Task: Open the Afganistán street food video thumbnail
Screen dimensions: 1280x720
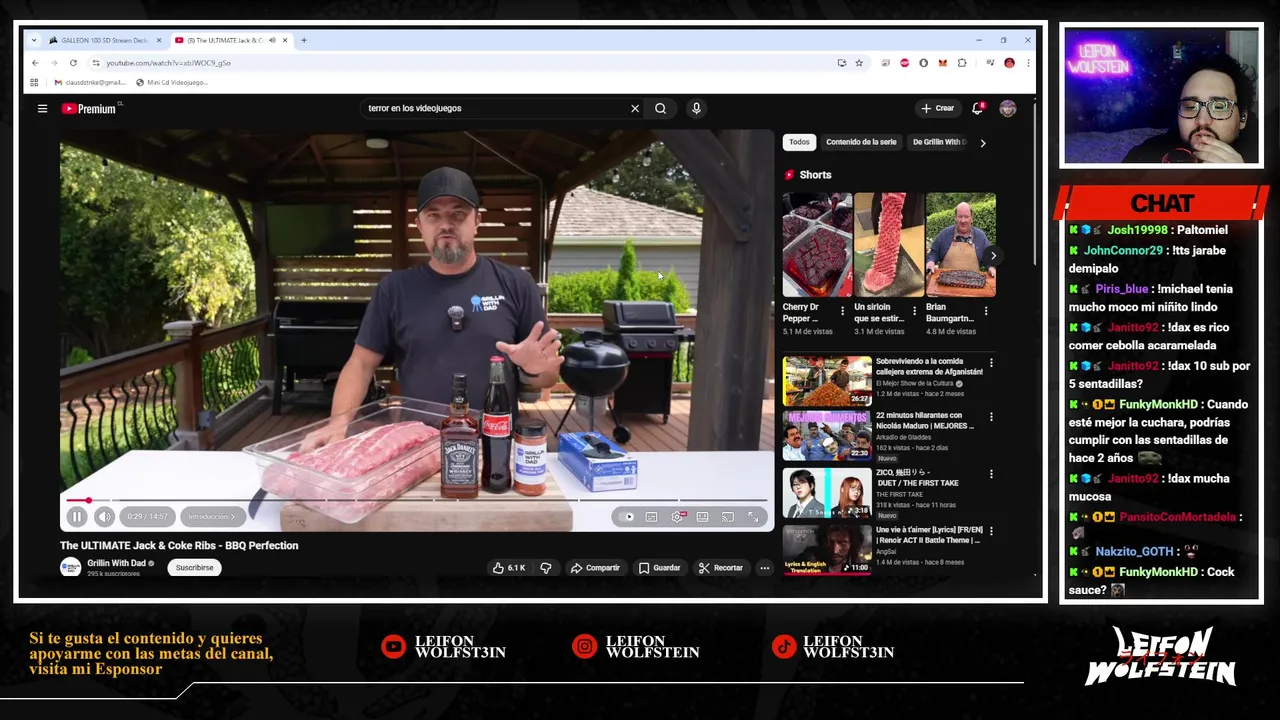Action: 827,380
